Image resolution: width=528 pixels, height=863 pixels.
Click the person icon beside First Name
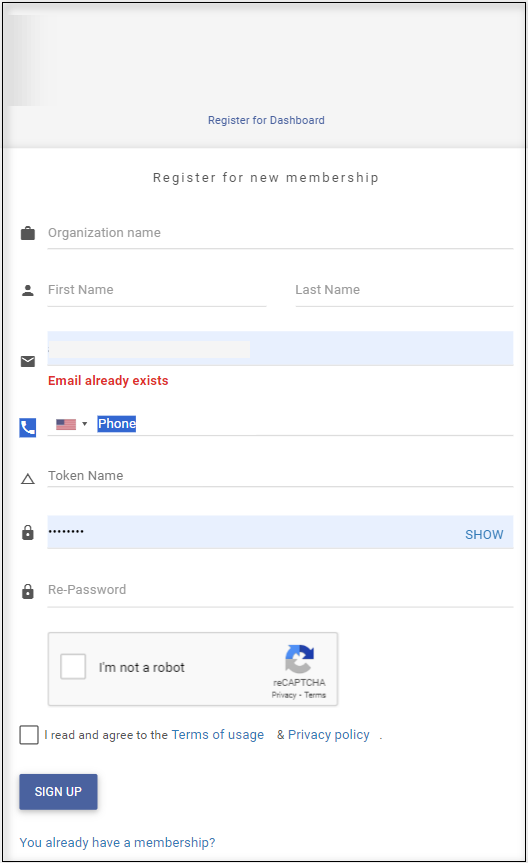point(28,291)
